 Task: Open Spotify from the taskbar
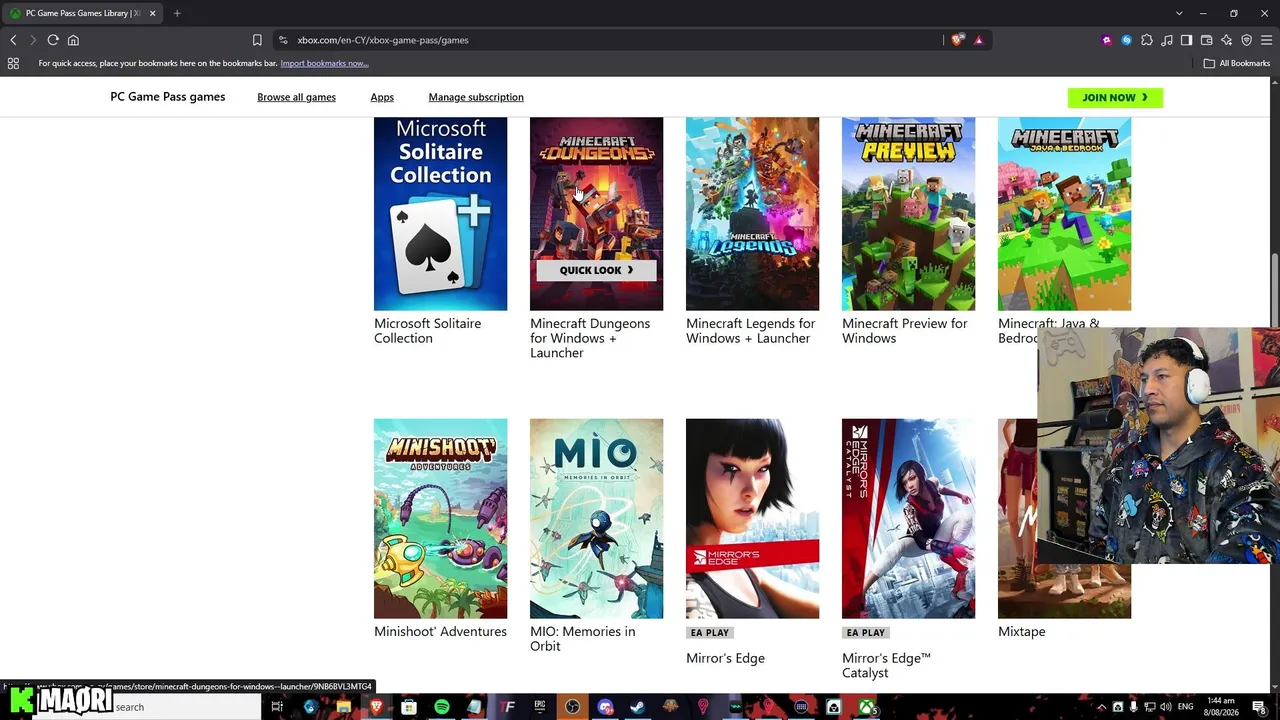click(441, 707)
